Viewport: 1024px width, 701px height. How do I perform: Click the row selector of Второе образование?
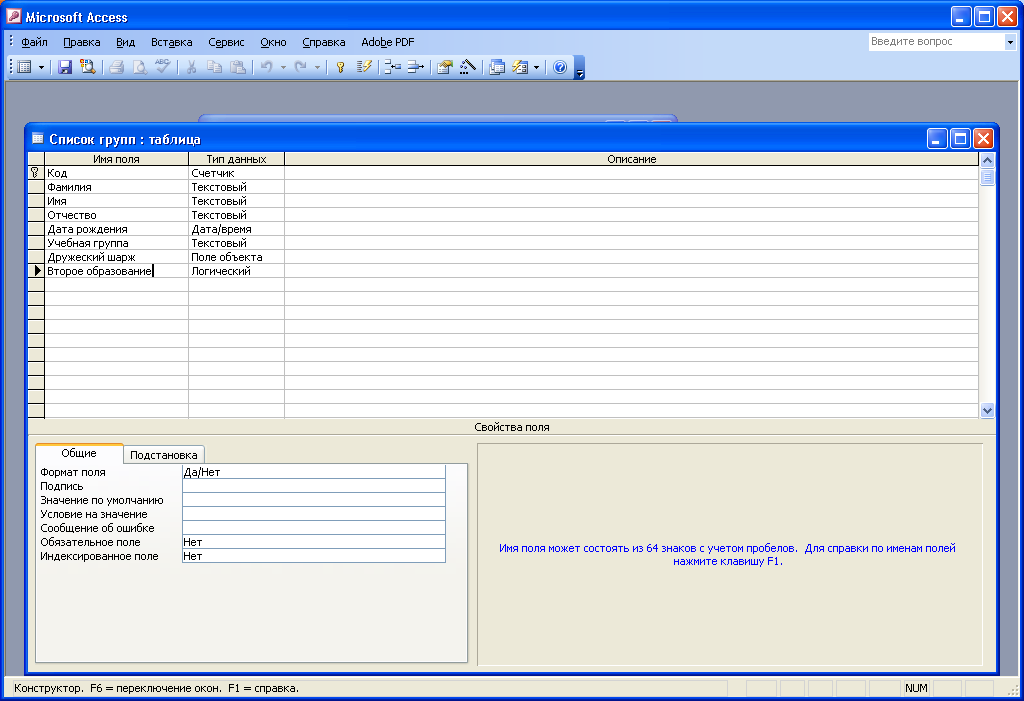(x=36, y=271)
